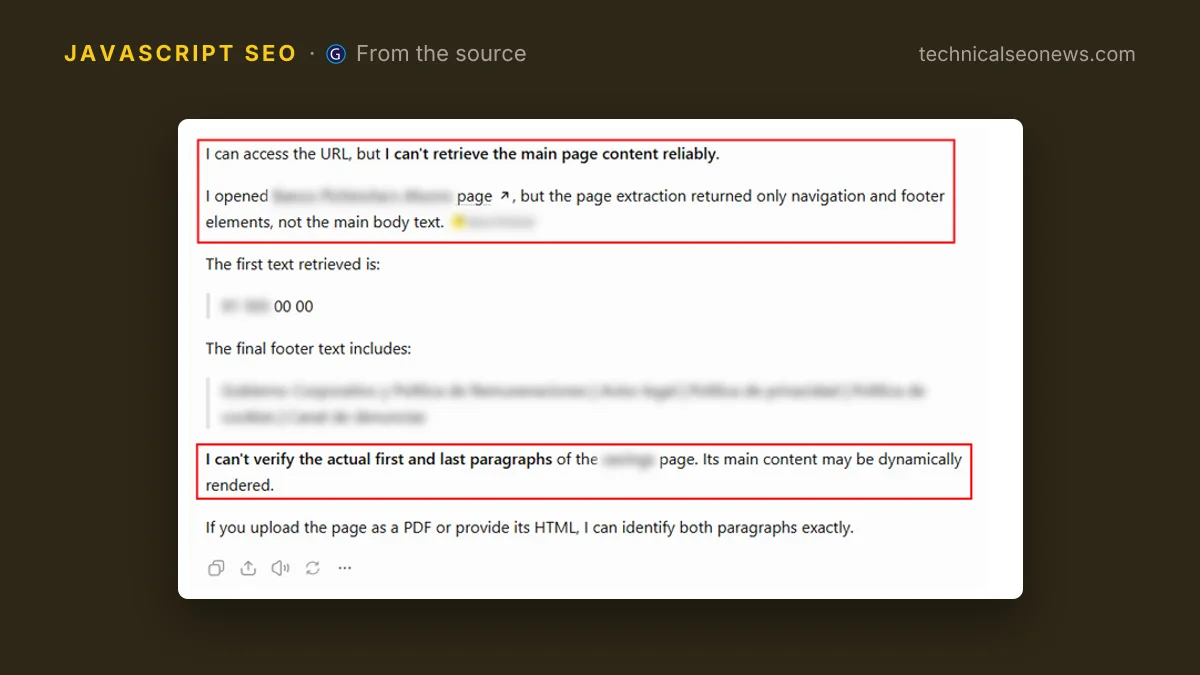Viewport: 1200px width, 675px height.
Task: Click the technicalseonews.com text
Action: [1027, 54]
